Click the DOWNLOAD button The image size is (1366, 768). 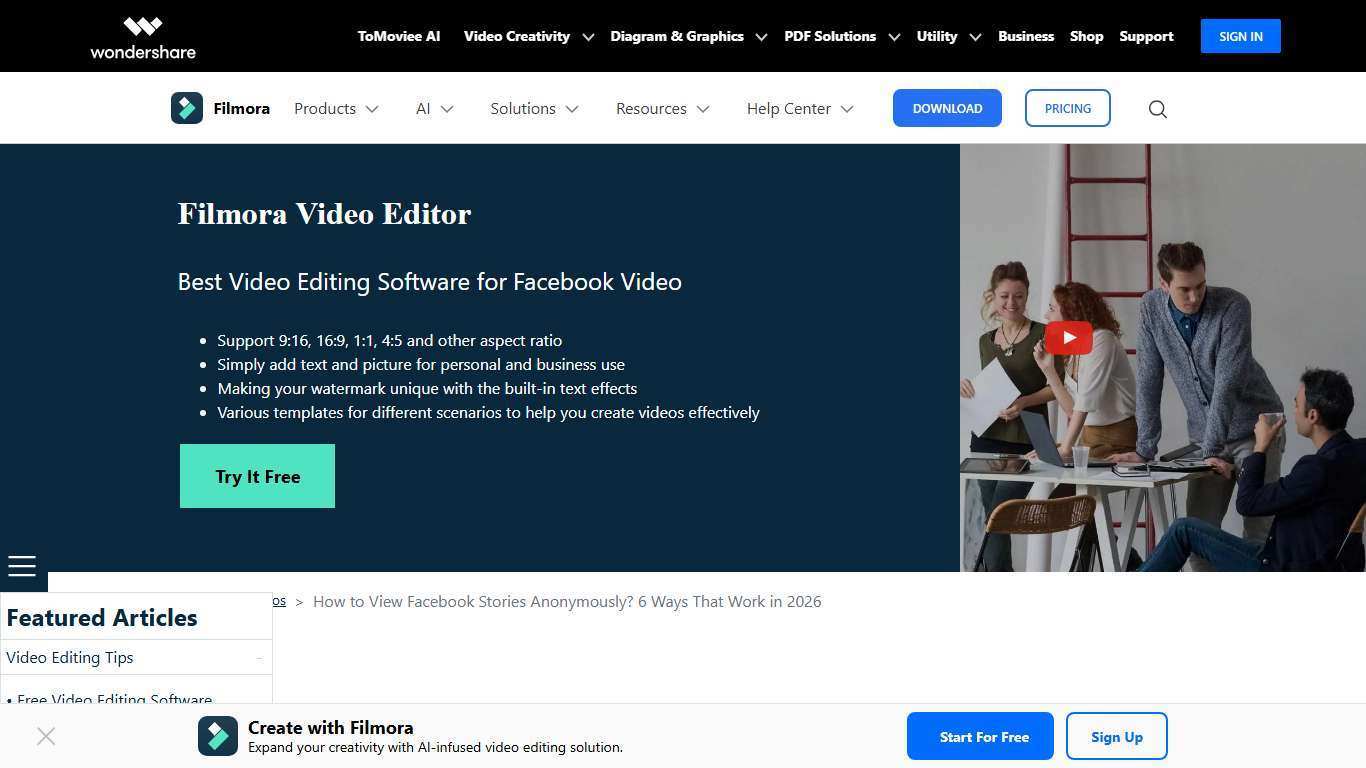[947, 108]
